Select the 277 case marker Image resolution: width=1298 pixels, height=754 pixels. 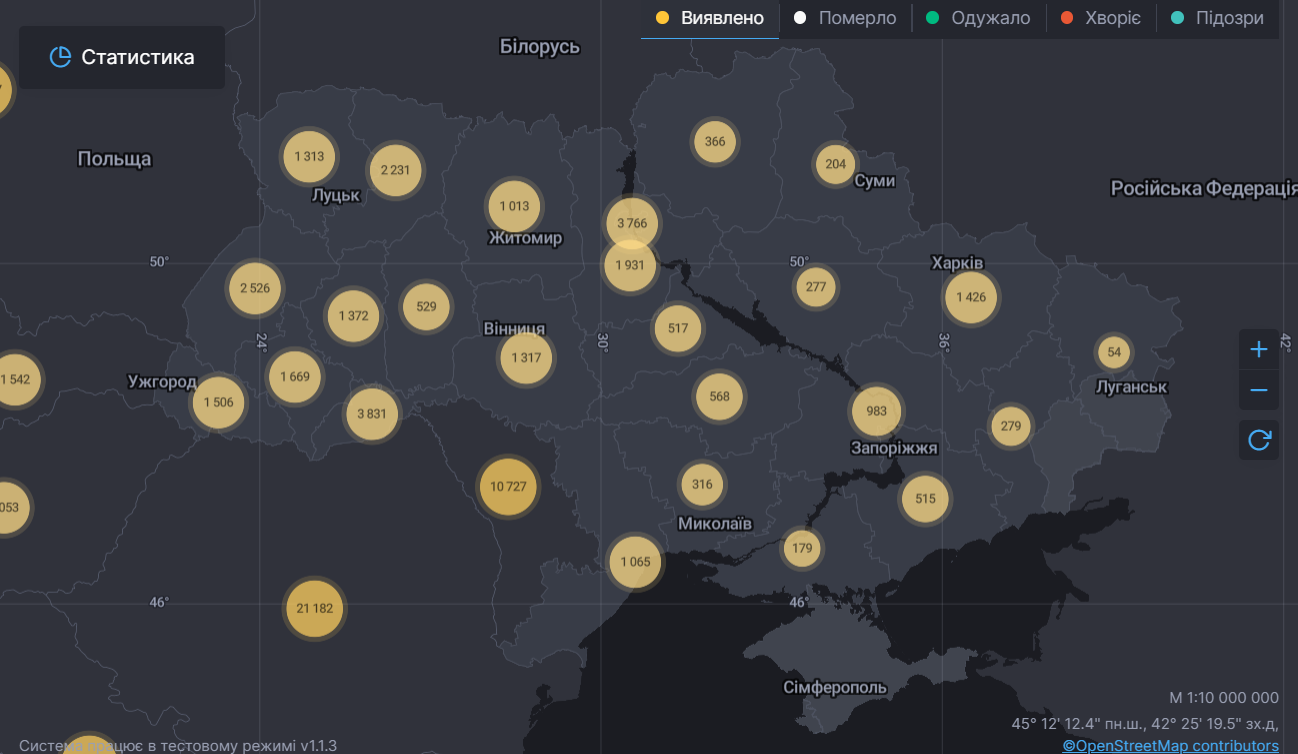click(816, 287)
